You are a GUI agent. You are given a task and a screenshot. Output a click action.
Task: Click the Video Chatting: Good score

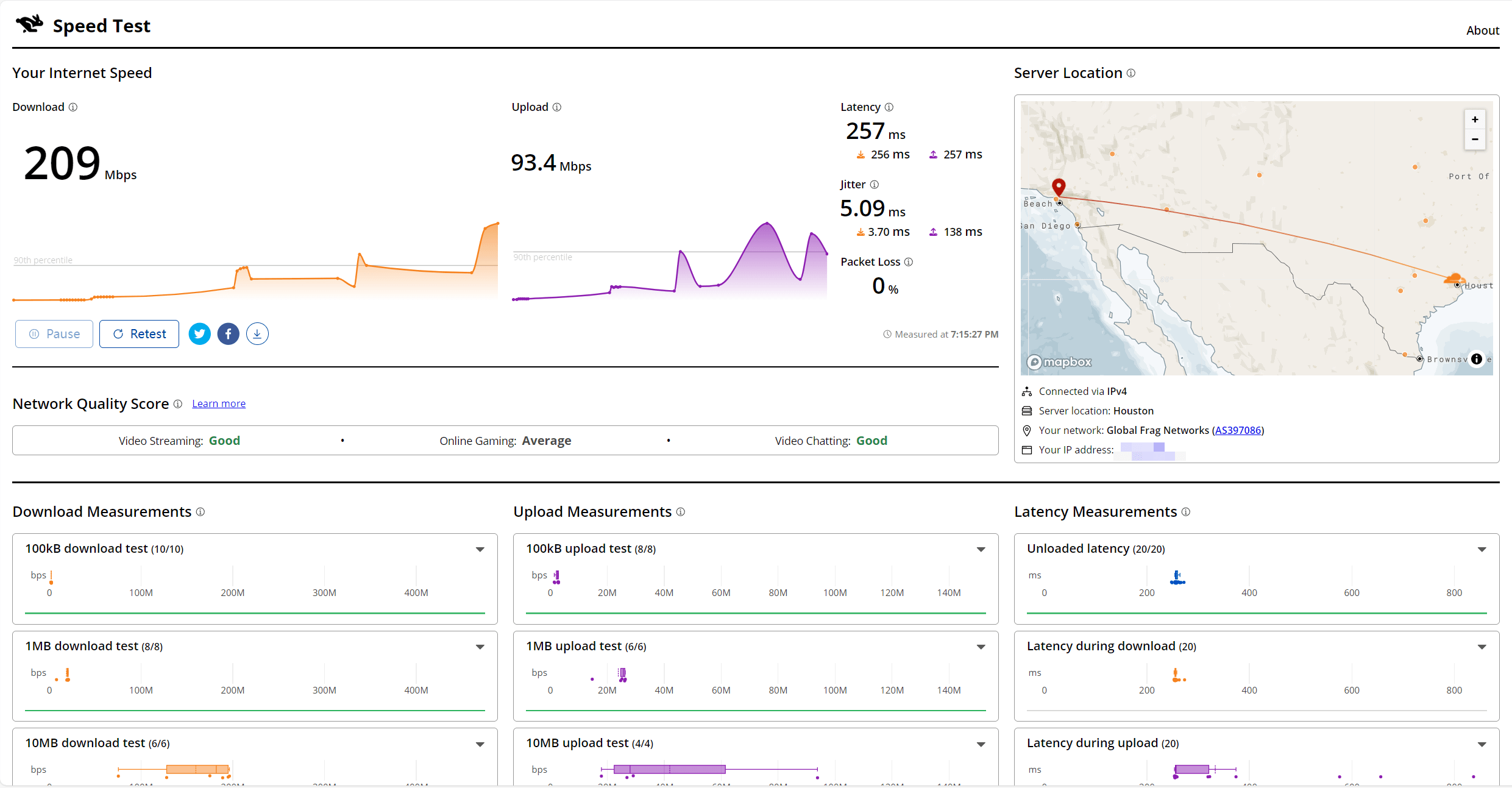[x=831, y=441]
